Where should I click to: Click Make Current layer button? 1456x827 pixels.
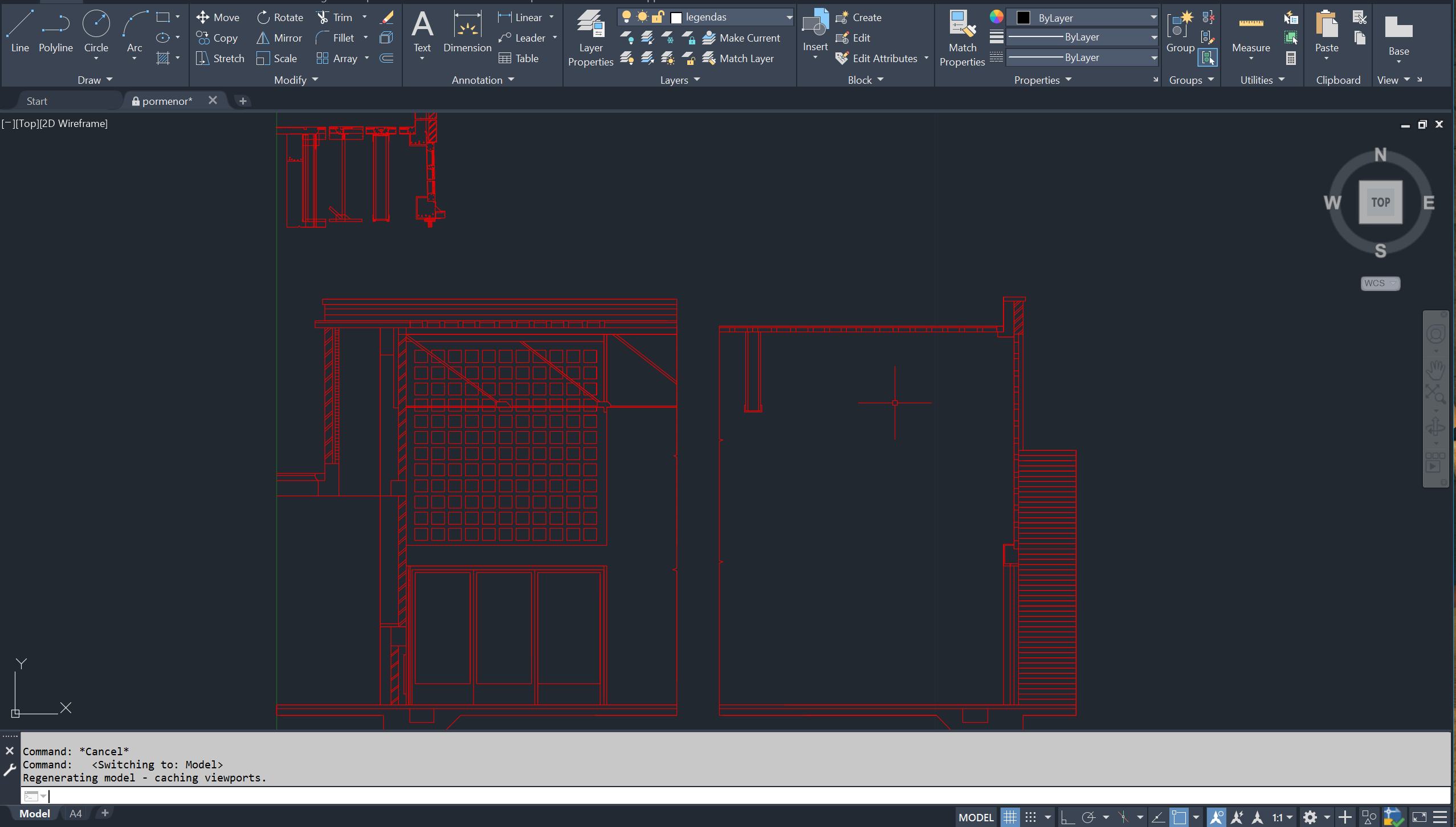coord(741,38)
